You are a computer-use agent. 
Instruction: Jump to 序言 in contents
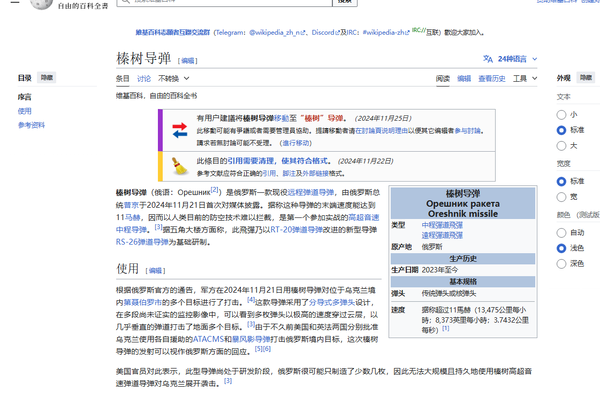pyautogui.click(x=24, y=97)
